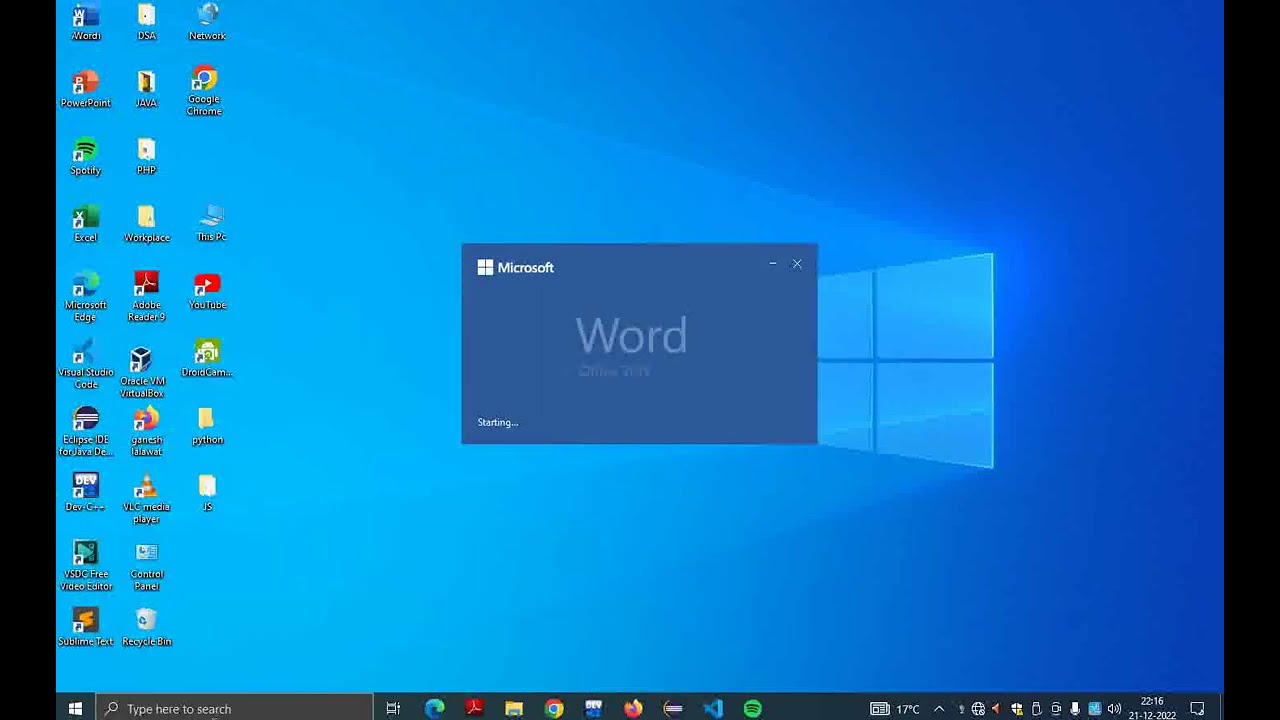Open Spotify desktop shortcut

click(x=86, y=156)
